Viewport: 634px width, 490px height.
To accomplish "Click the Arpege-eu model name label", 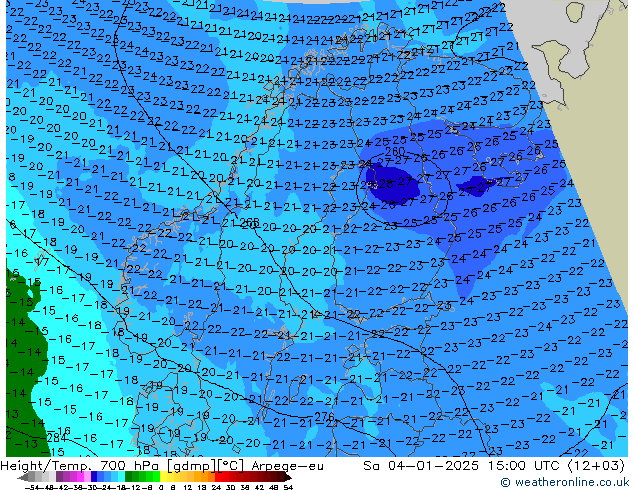I will coord(287,466).
